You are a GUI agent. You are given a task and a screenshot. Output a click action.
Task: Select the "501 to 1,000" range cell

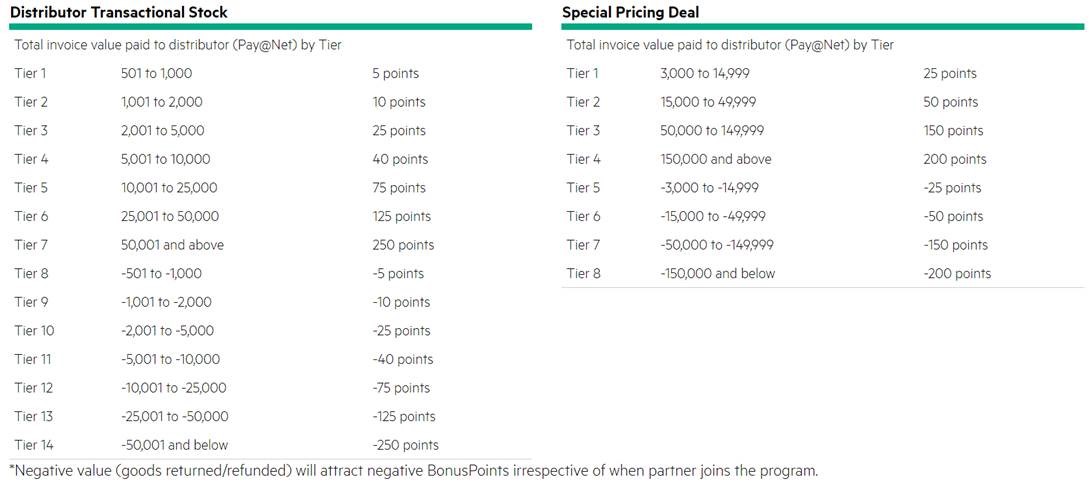point(156,73)
